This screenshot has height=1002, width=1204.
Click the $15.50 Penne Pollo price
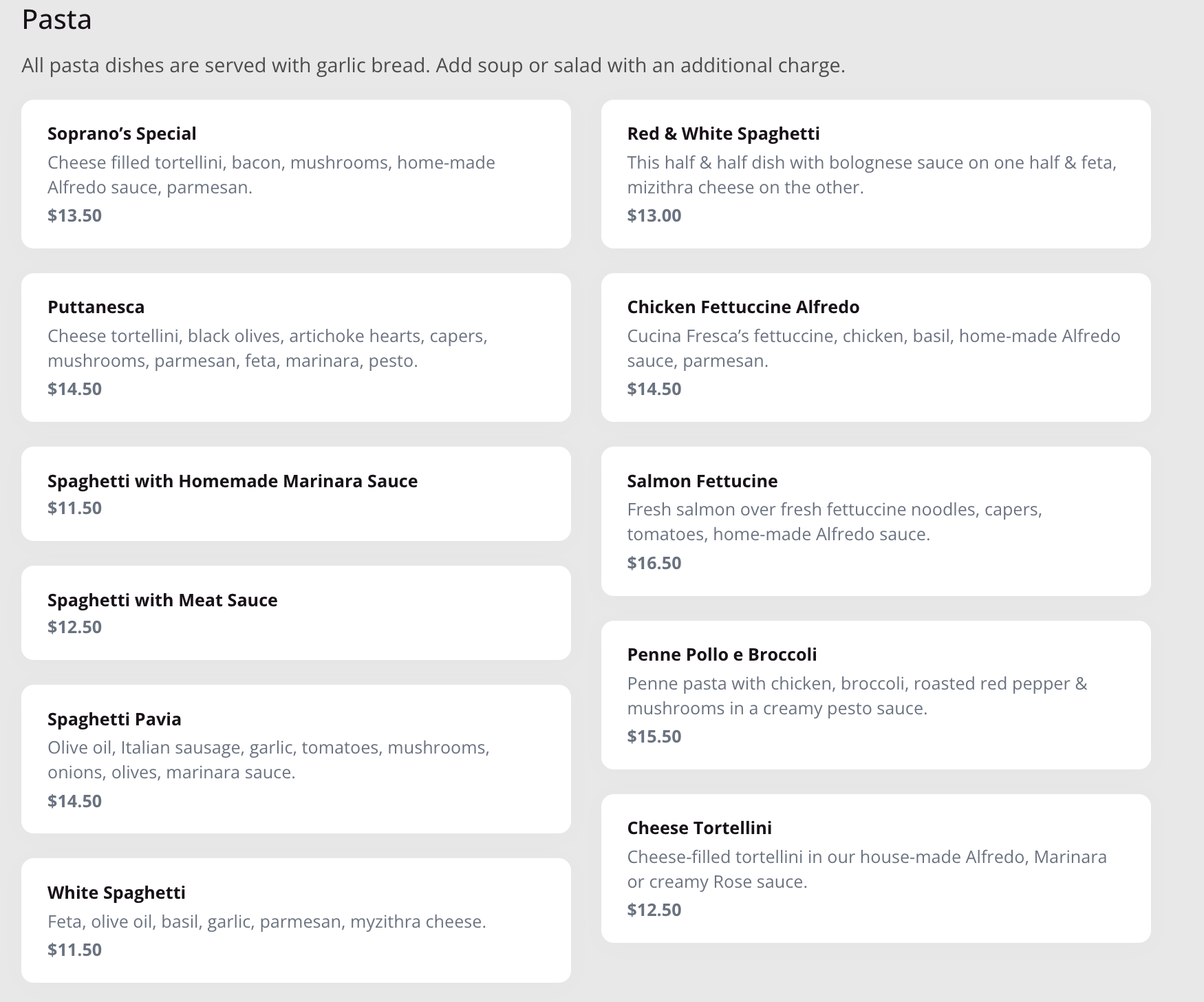point(654,736)
